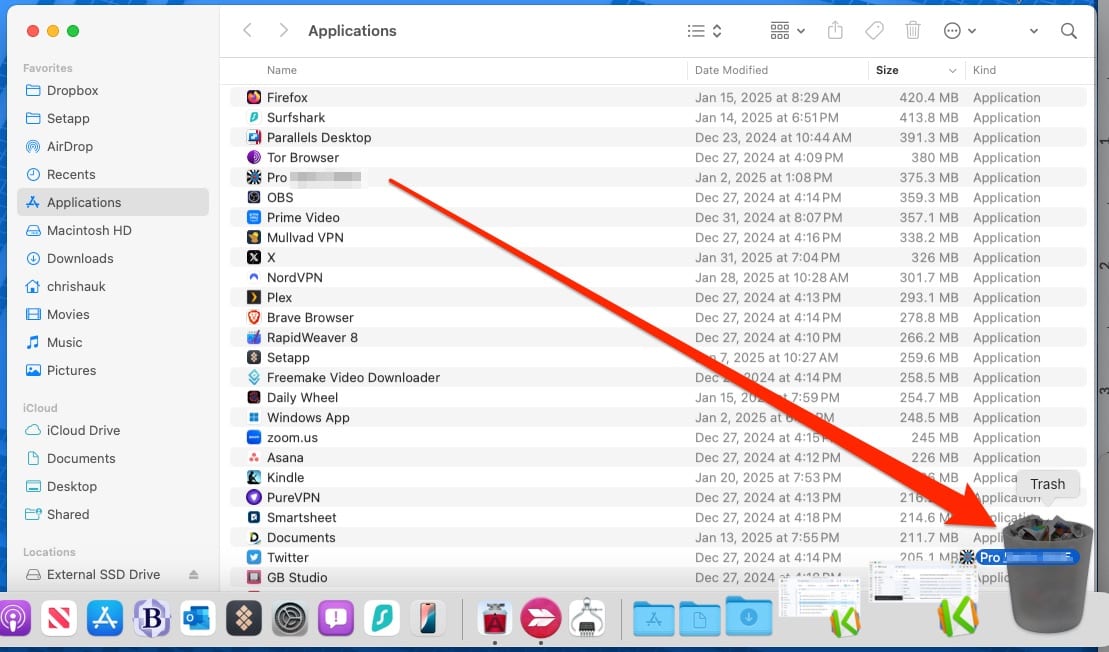Toggle sort order on the Size column

click(915, 70)
